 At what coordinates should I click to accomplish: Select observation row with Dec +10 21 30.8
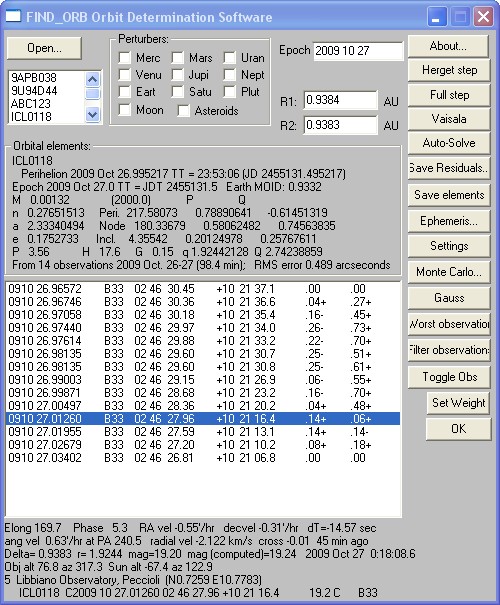(203, 367)
